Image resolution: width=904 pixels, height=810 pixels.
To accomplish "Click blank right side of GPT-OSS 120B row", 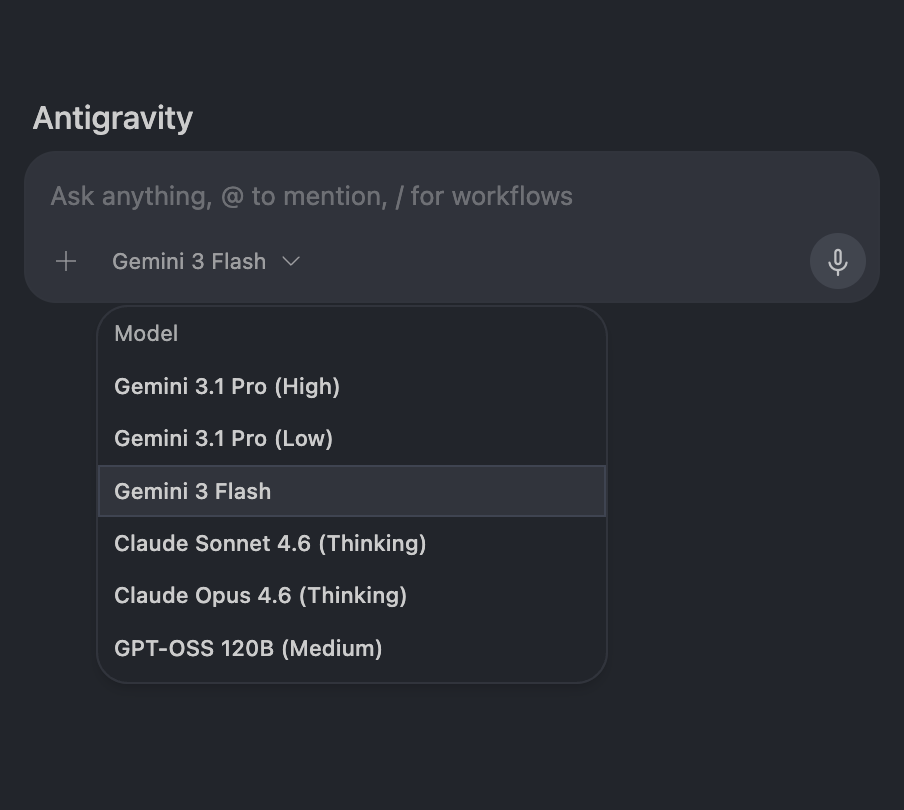I will (496, 648).
